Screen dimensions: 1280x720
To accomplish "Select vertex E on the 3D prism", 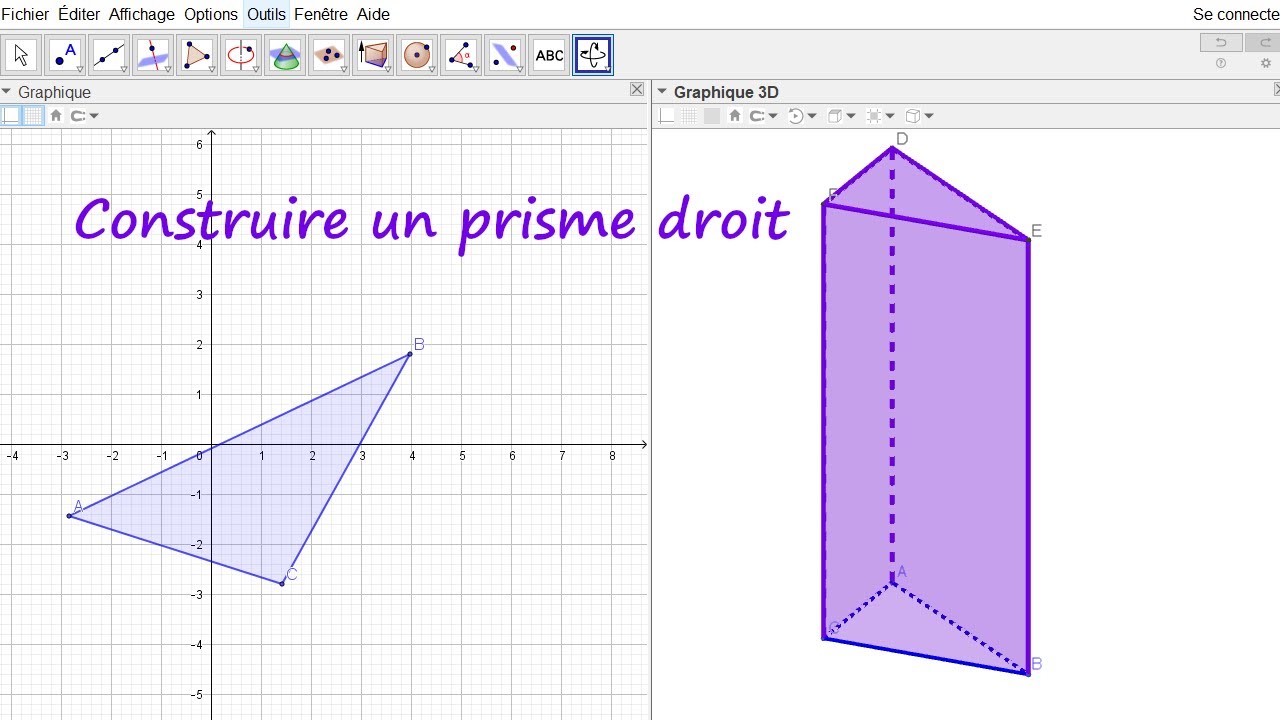I will [x=1028, y=240].
